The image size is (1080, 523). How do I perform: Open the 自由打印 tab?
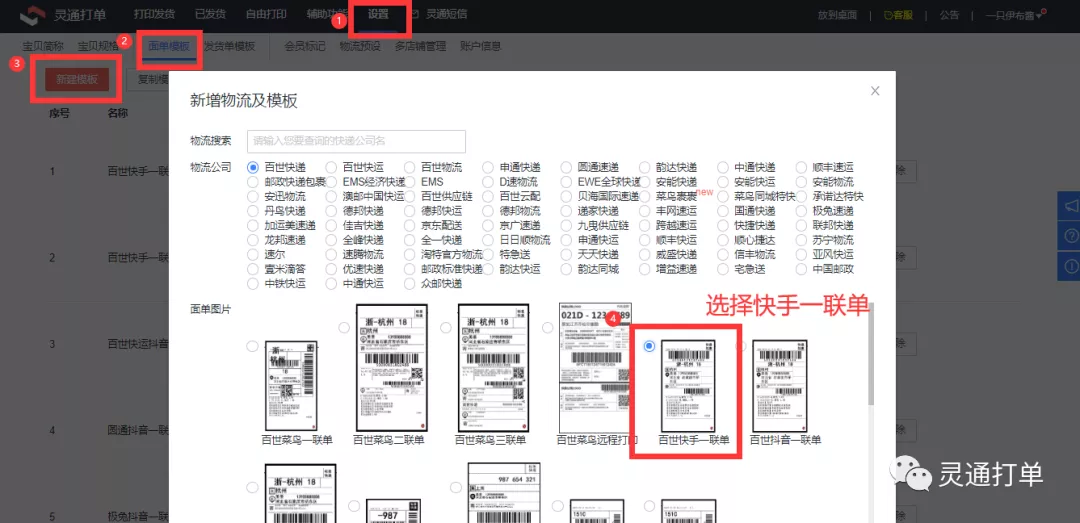point(266,14)
